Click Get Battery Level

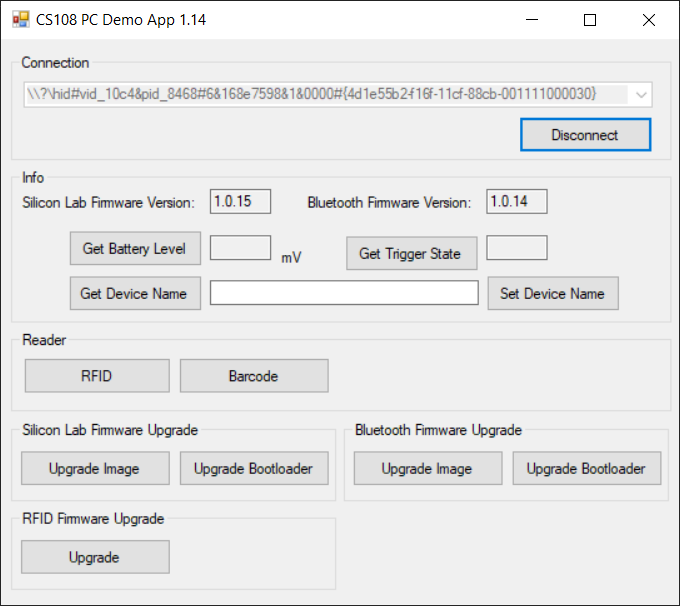[x=135, y=249]
